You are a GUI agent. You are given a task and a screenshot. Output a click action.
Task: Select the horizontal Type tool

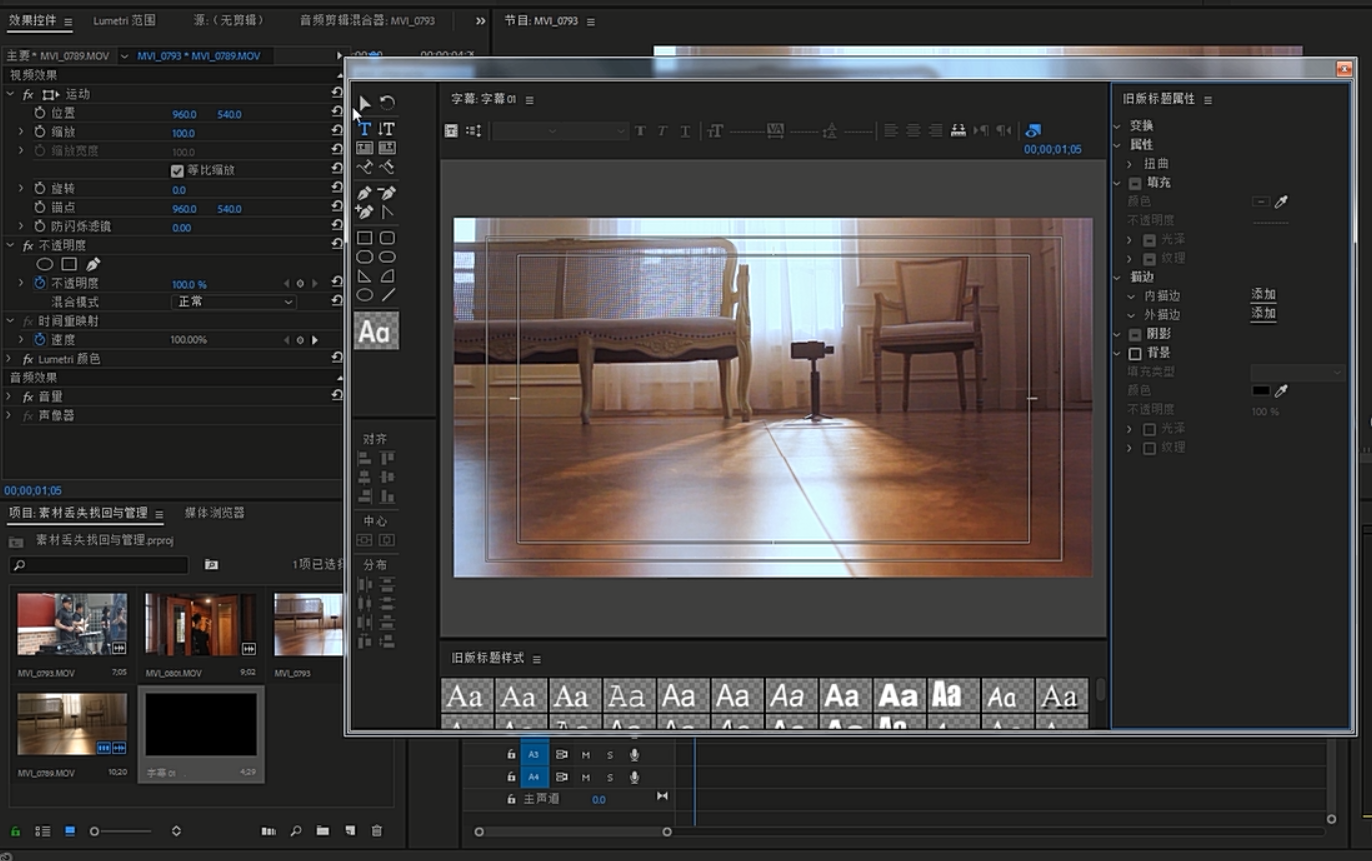point(364,128)
